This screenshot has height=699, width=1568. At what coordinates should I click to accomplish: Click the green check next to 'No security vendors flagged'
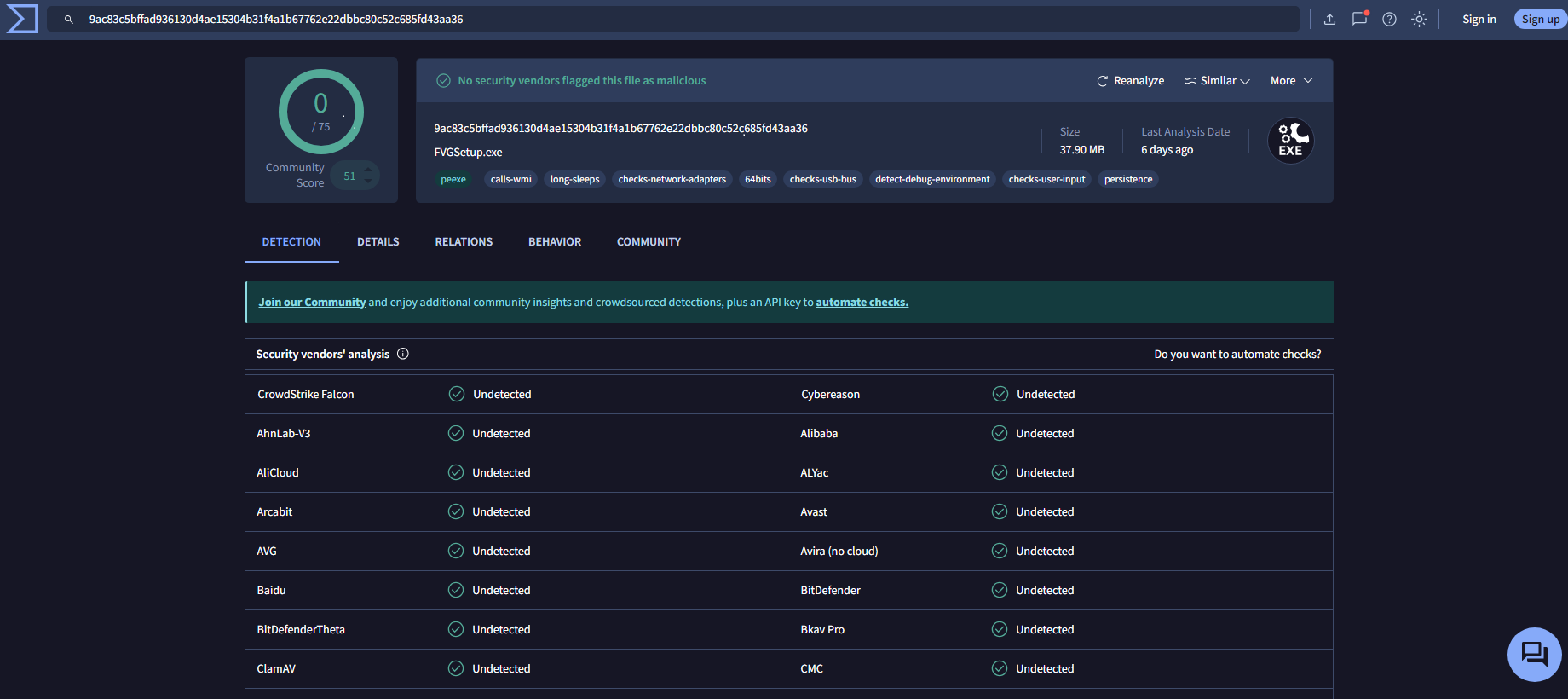point(443,81)
